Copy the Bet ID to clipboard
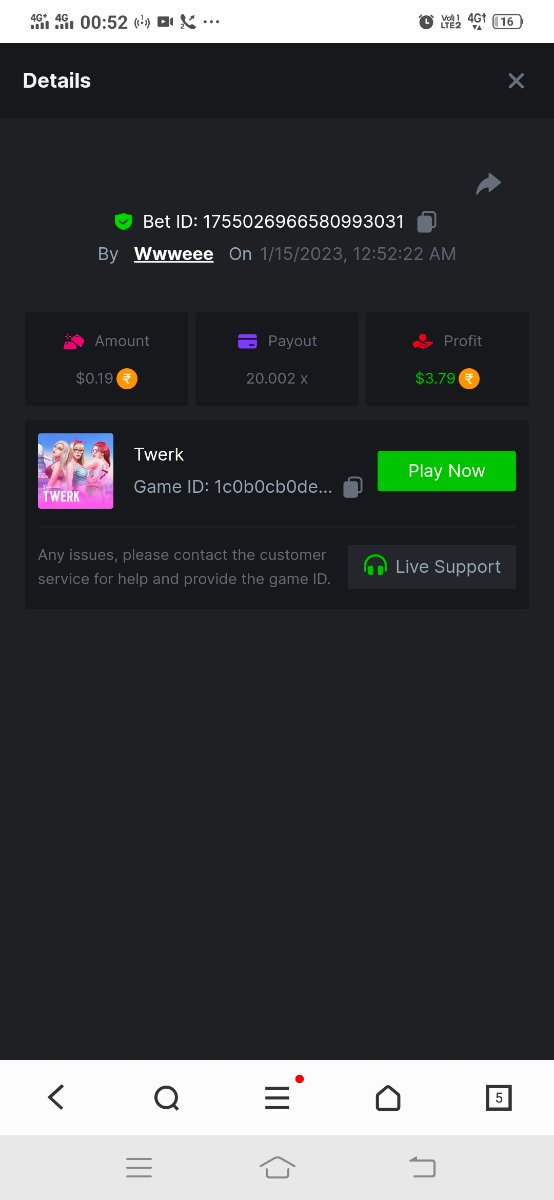This screenshot has height=1200, width=554. [x=427, y=222]
